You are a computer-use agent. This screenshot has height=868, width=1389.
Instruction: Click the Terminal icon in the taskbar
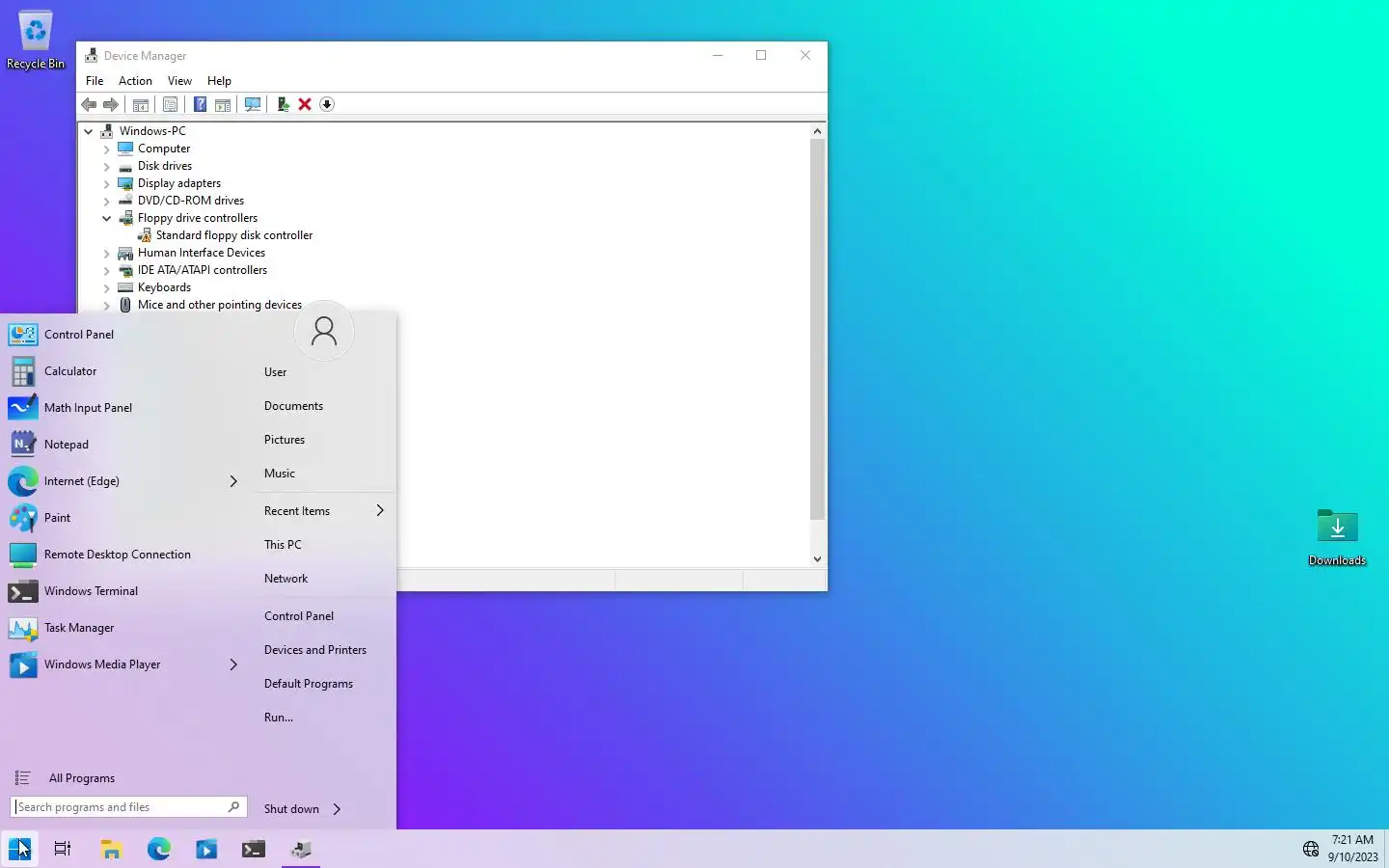[254, 849]
